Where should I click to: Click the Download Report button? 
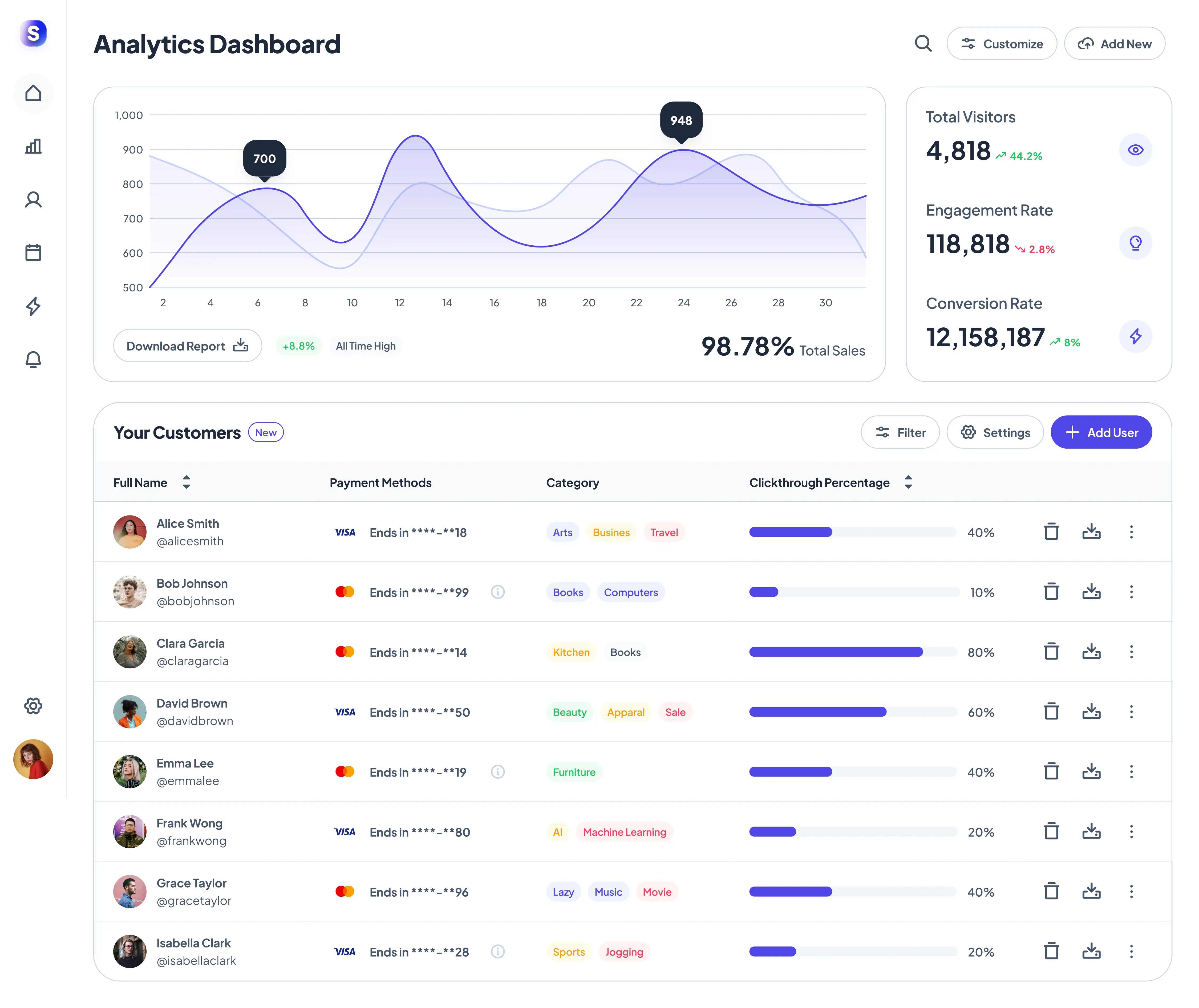(x=188, y=346)
